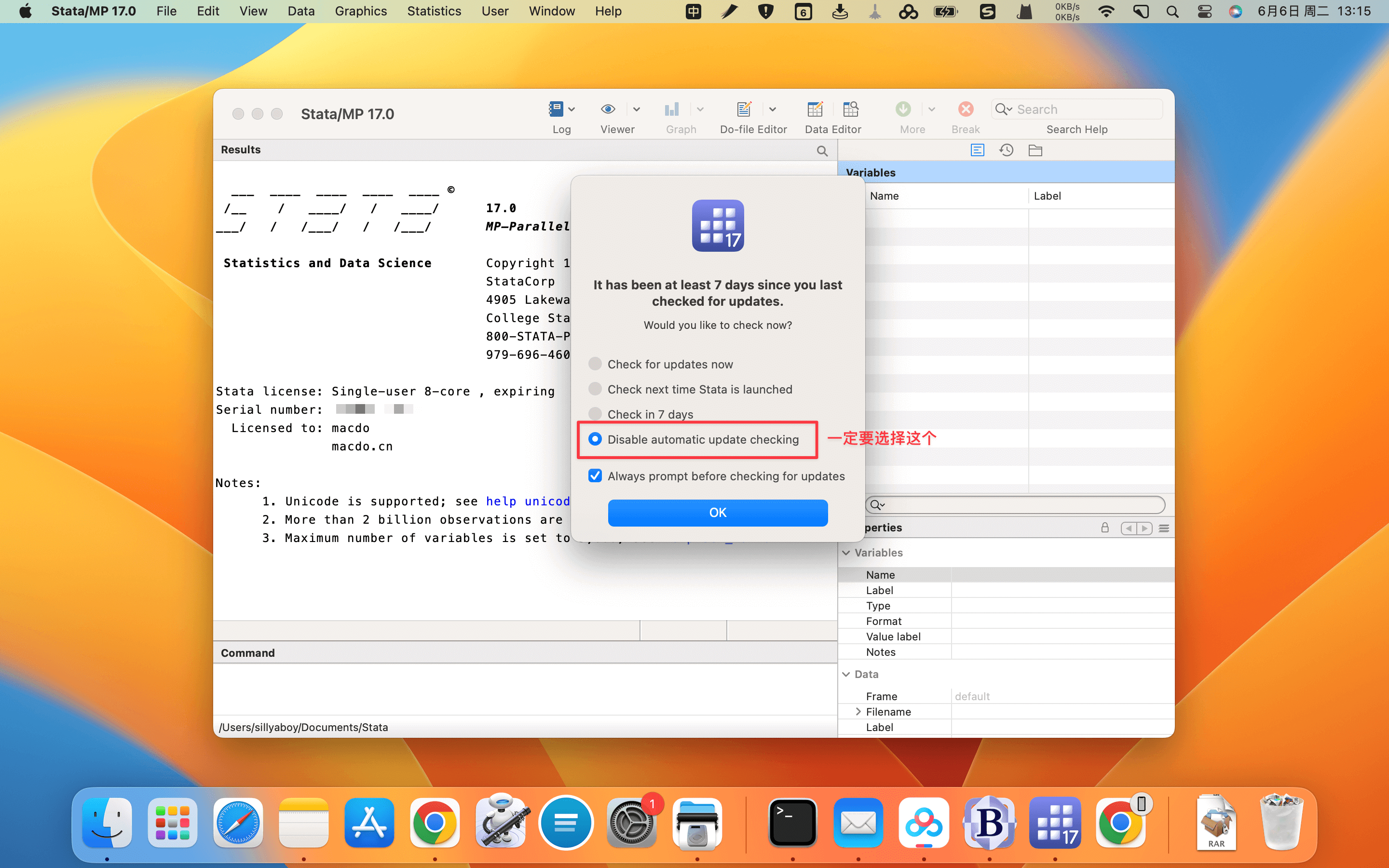Viewport: 1389px width, 868px height.
Task: Click the Data Editor browse icon
Action: 851,109
